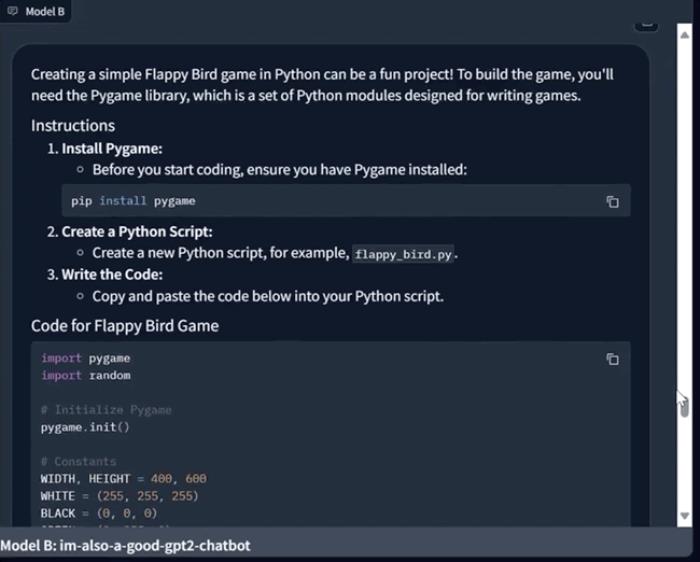Select the 'Write the Code:' step title

(x=112, y=275)
